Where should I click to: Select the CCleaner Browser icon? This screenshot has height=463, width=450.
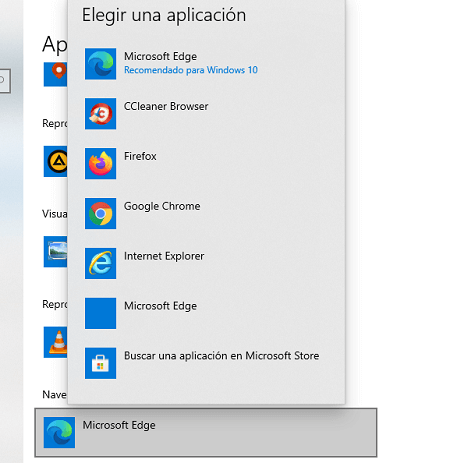click(100, 114)
